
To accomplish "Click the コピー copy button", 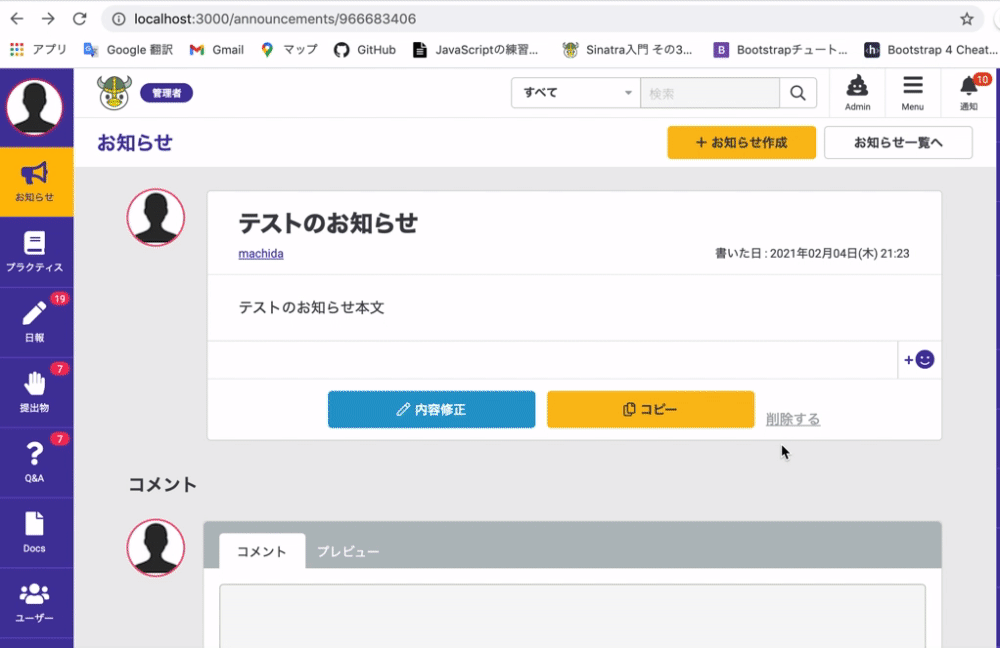I will click(650, 409).
